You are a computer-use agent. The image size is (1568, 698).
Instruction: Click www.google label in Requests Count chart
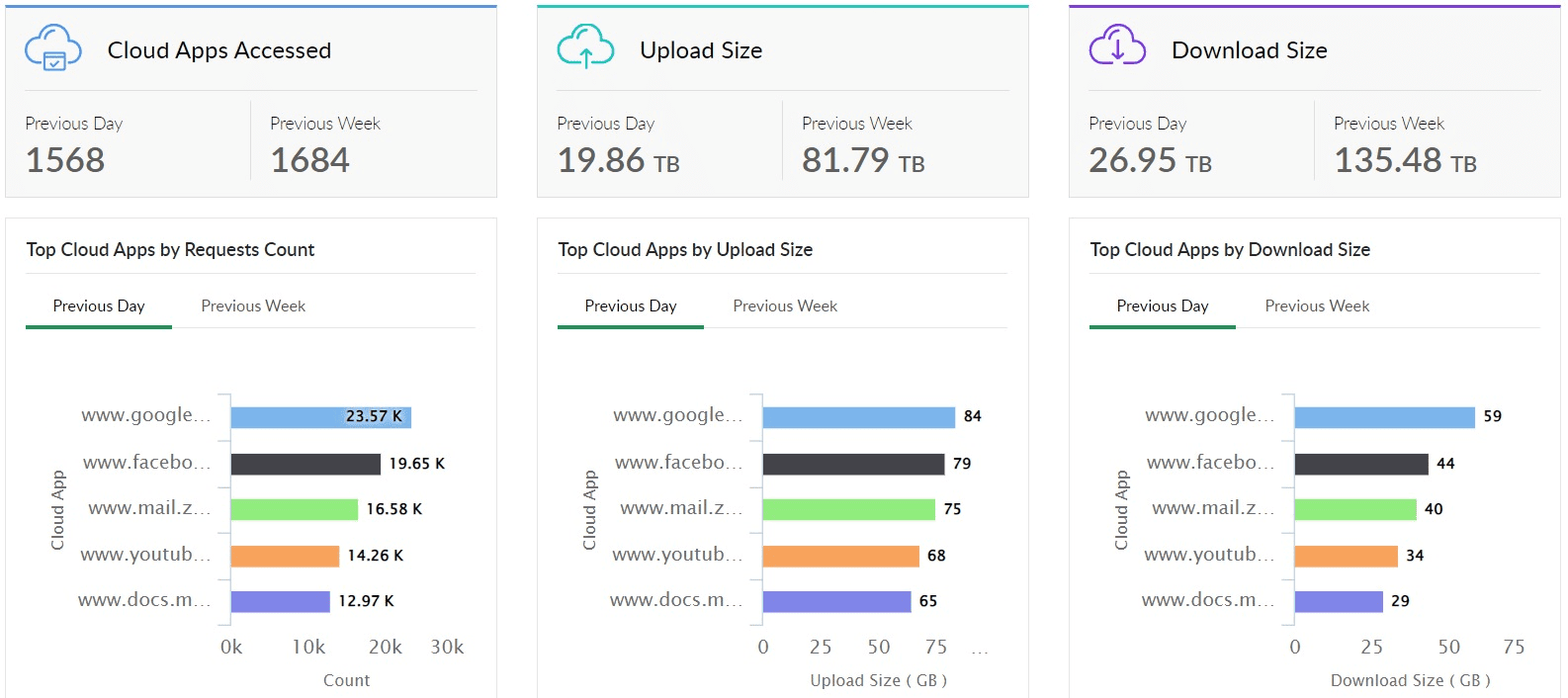(146, 415)
